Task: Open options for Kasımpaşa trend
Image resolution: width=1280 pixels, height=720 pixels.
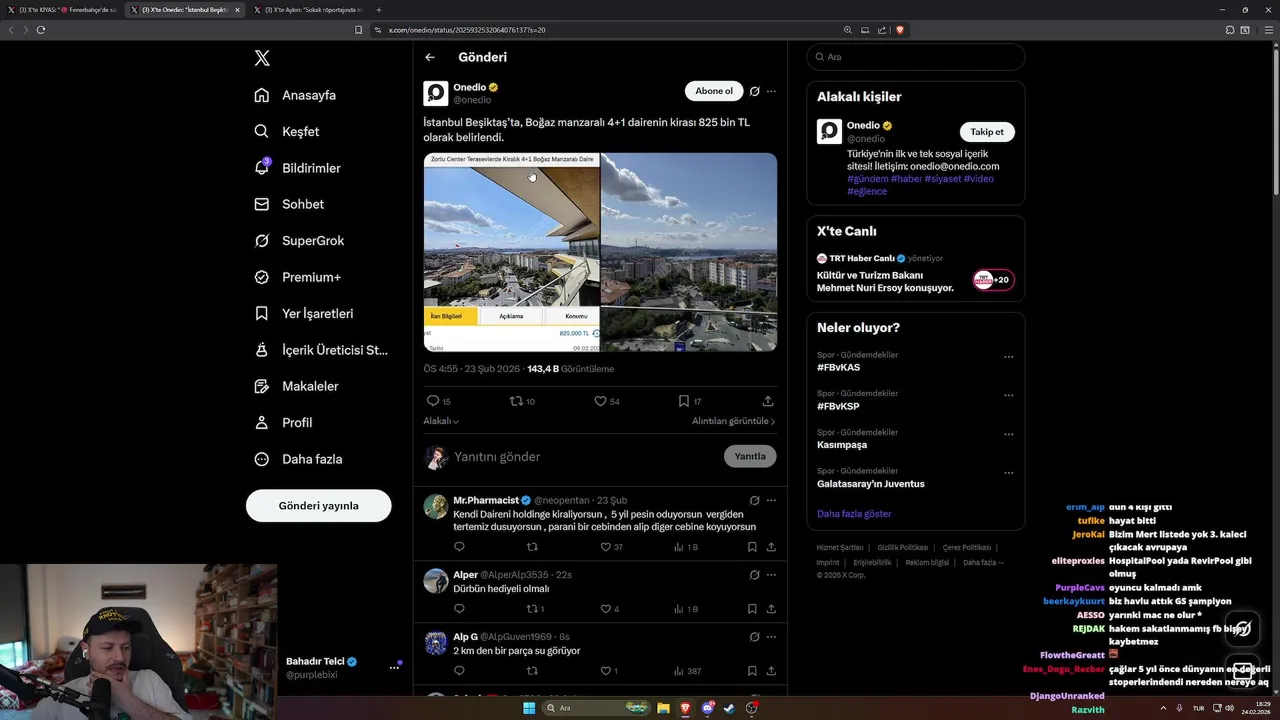Action: coord(1009,435)
